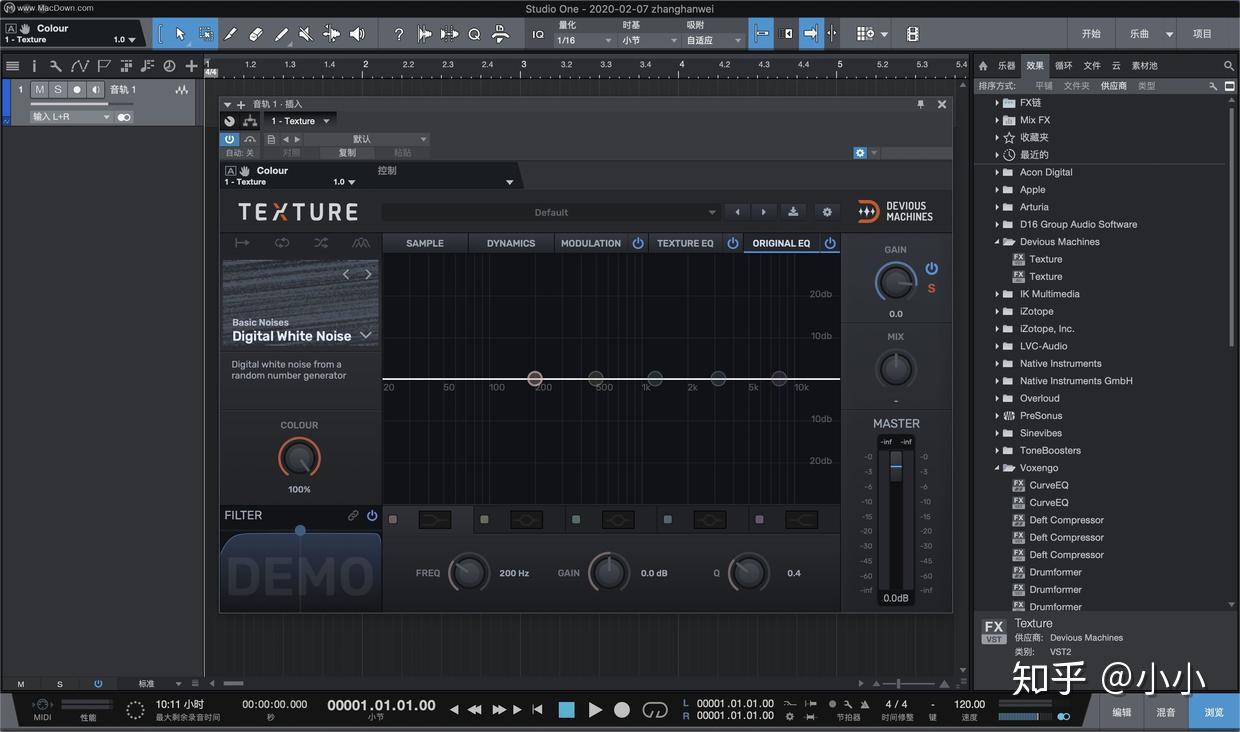Click the preset save icon in Texture
1240x732 pixels.
tap(793, 212)
